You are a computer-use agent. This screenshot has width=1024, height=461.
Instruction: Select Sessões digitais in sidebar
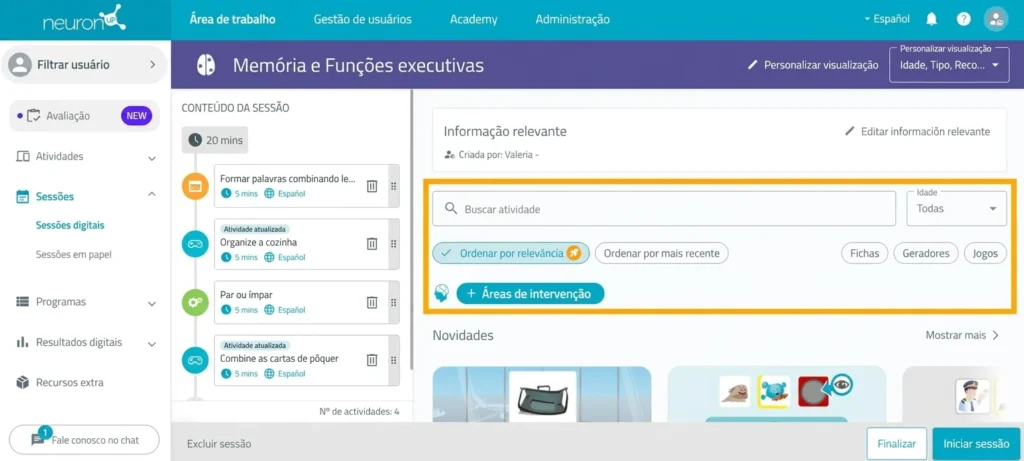coord(70,225)
